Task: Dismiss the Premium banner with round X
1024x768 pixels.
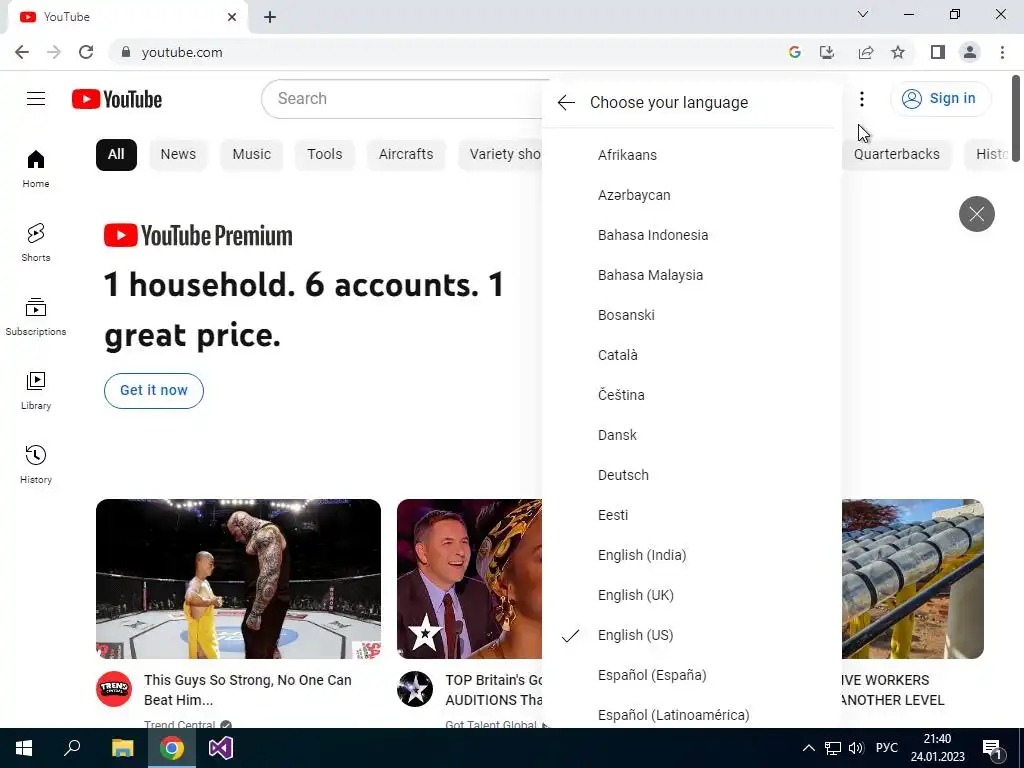Action: coord(976,214)
